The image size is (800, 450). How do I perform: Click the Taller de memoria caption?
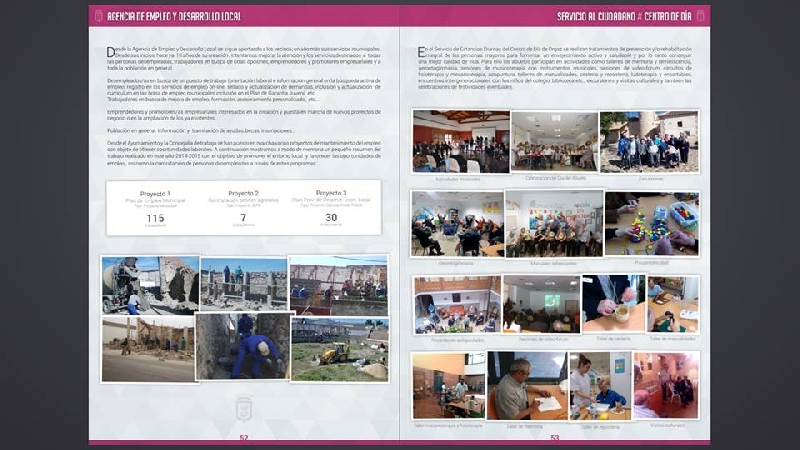pyautogui.click(x=524, y=426)
